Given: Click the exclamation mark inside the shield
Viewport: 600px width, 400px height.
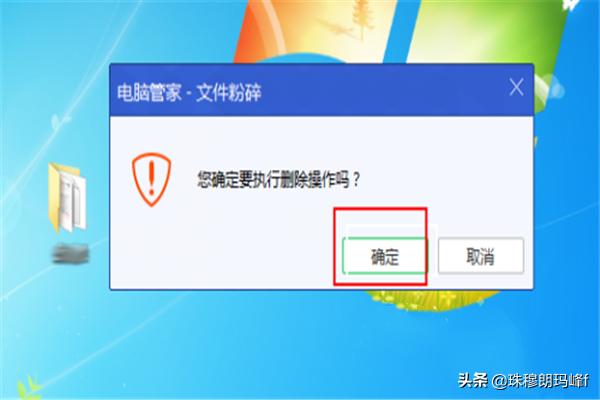Looking at the screenshot, I should point(152,177).
